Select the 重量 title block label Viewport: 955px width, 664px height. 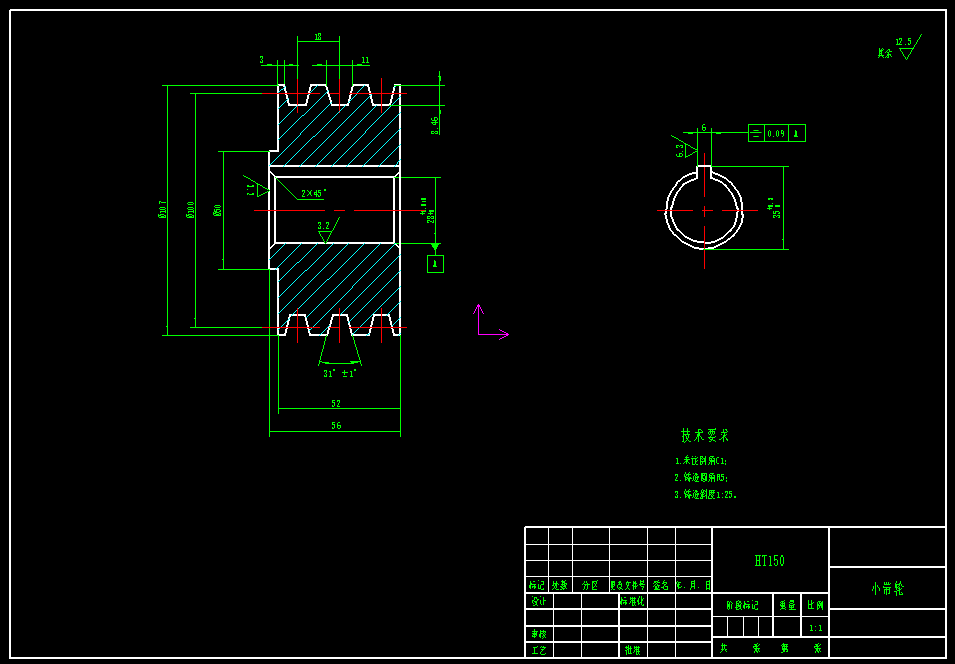click(x=788, y=606)
